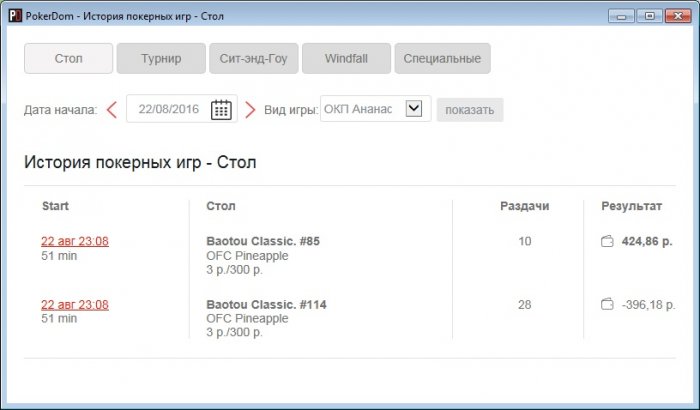Image resolution: width=700 pixels, height=410 pixels.
Task: Click the Стол column header
Action: point(221,206)
